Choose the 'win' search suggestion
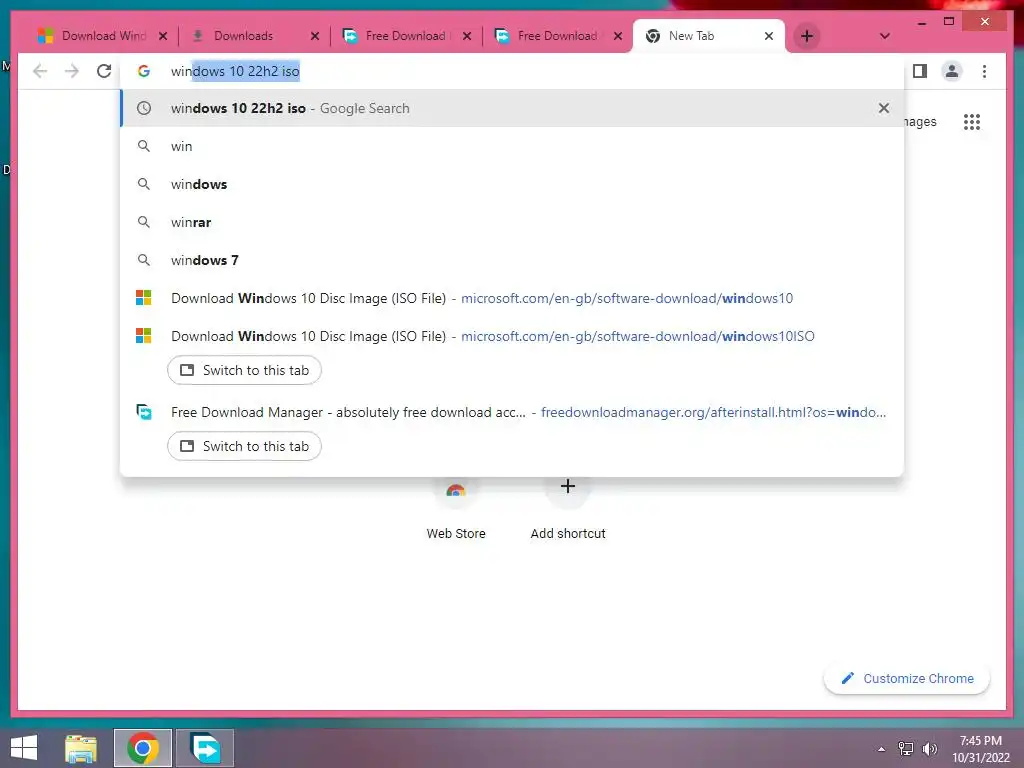Viewport: 1024px width, 768px height. [x=512, y=146]
